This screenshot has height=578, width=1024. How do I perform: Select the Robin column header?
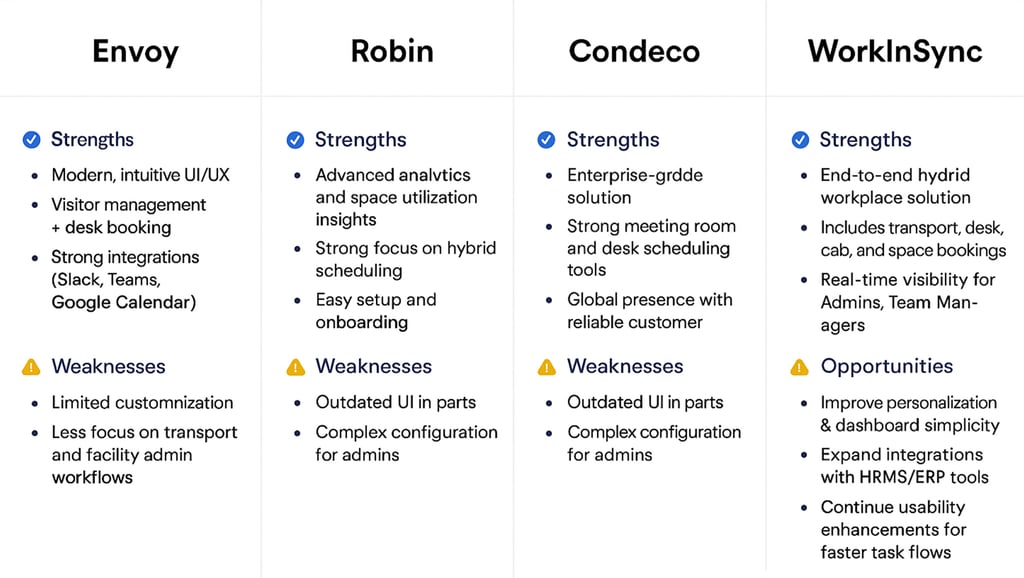(x=392, y=51)
